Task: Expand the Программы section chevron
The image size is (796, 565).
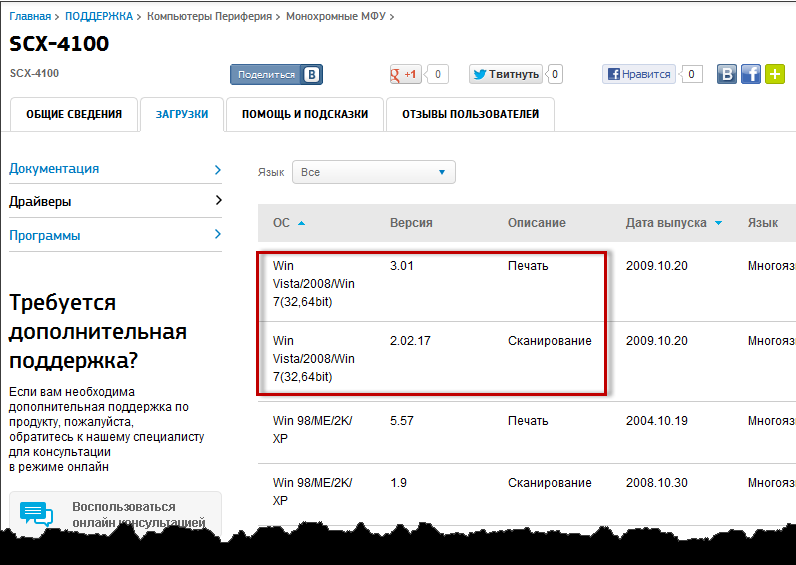Action: click(218, 234)
